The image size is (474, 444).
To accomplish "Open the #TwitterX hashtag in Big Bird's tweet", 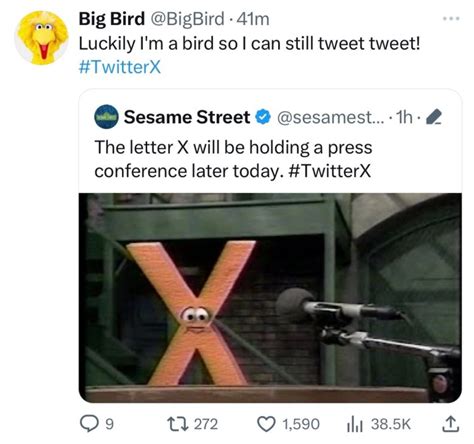I will pyautogui.click(x=120, y=67).
